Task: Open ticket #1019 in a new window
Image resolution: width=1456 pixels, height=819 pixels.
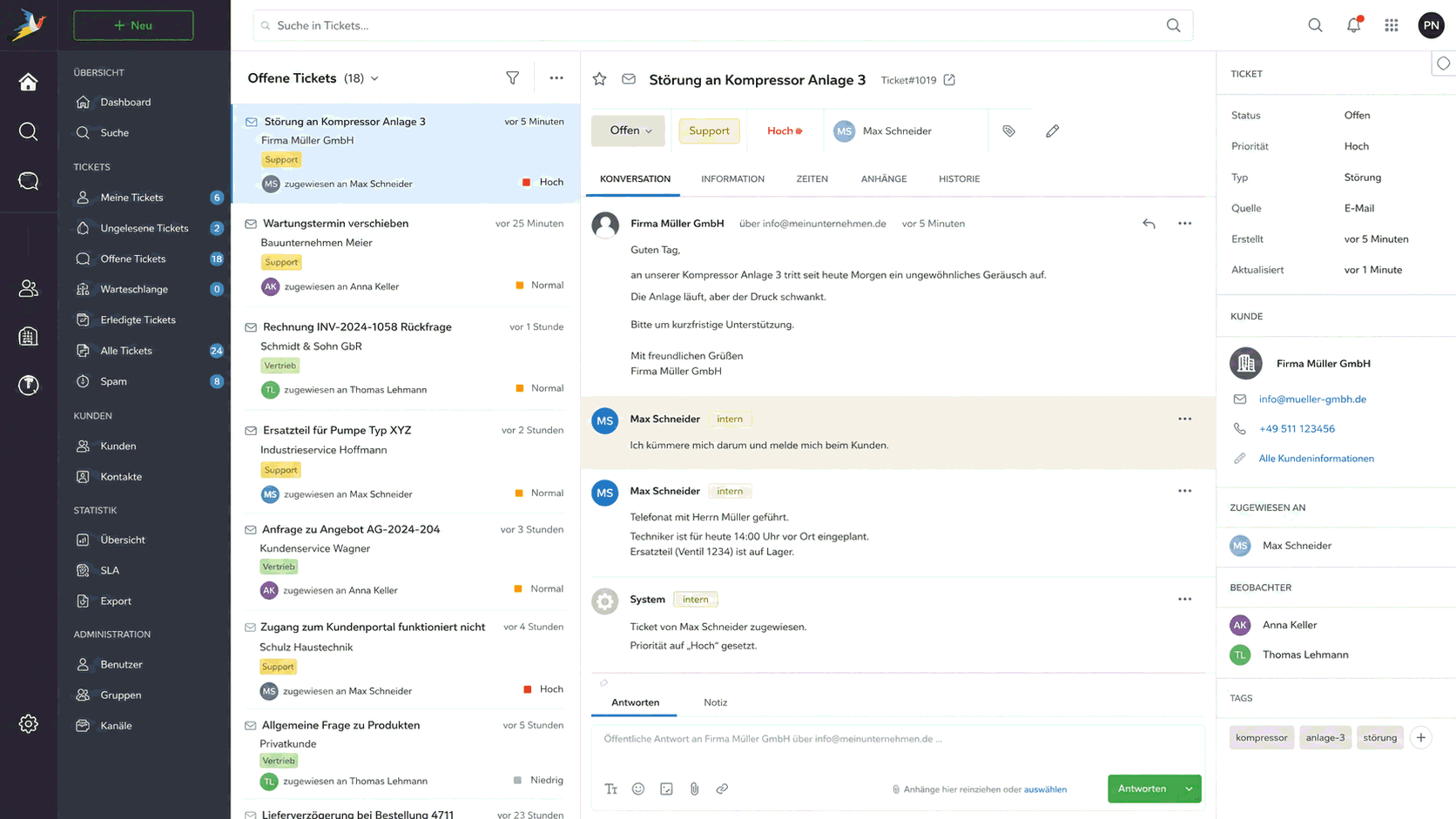Action: (x=949, y=80)
